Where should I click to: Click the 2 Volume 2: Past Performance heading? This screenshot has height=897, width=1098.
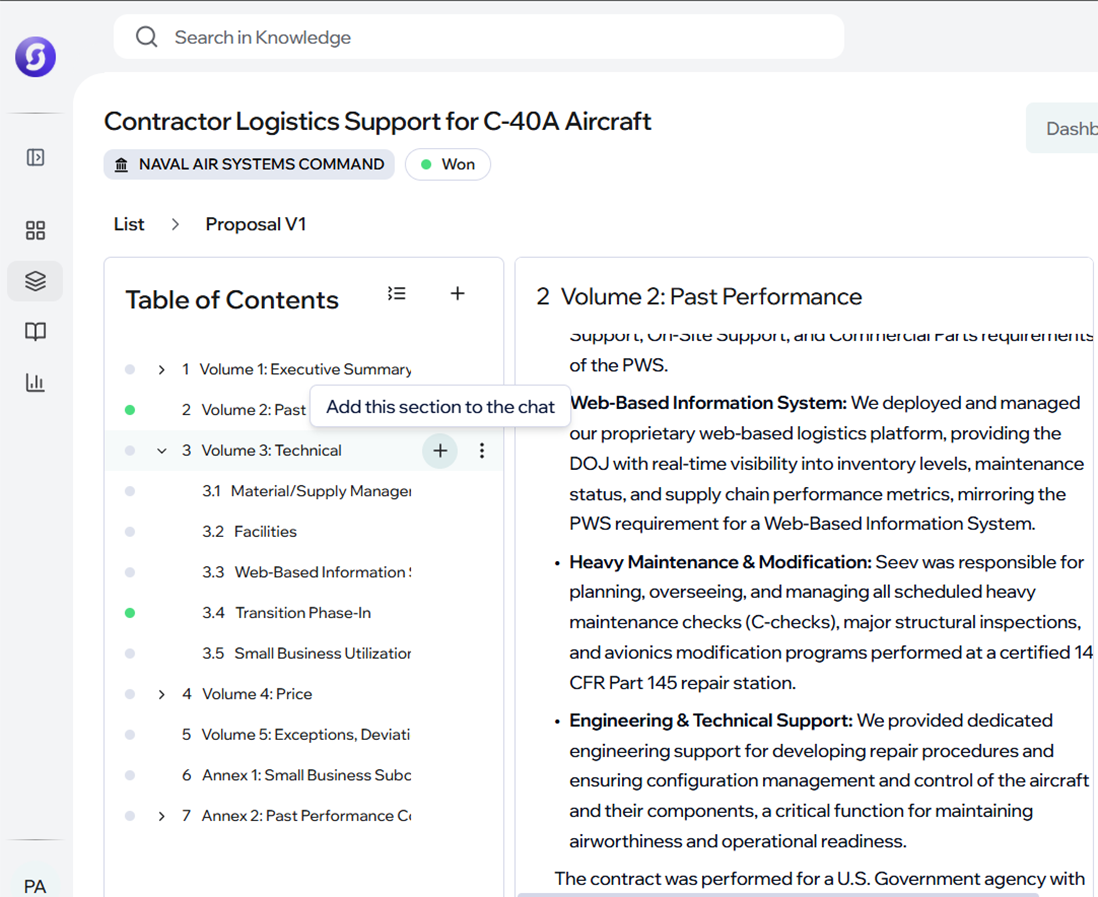tap(699, 296)
